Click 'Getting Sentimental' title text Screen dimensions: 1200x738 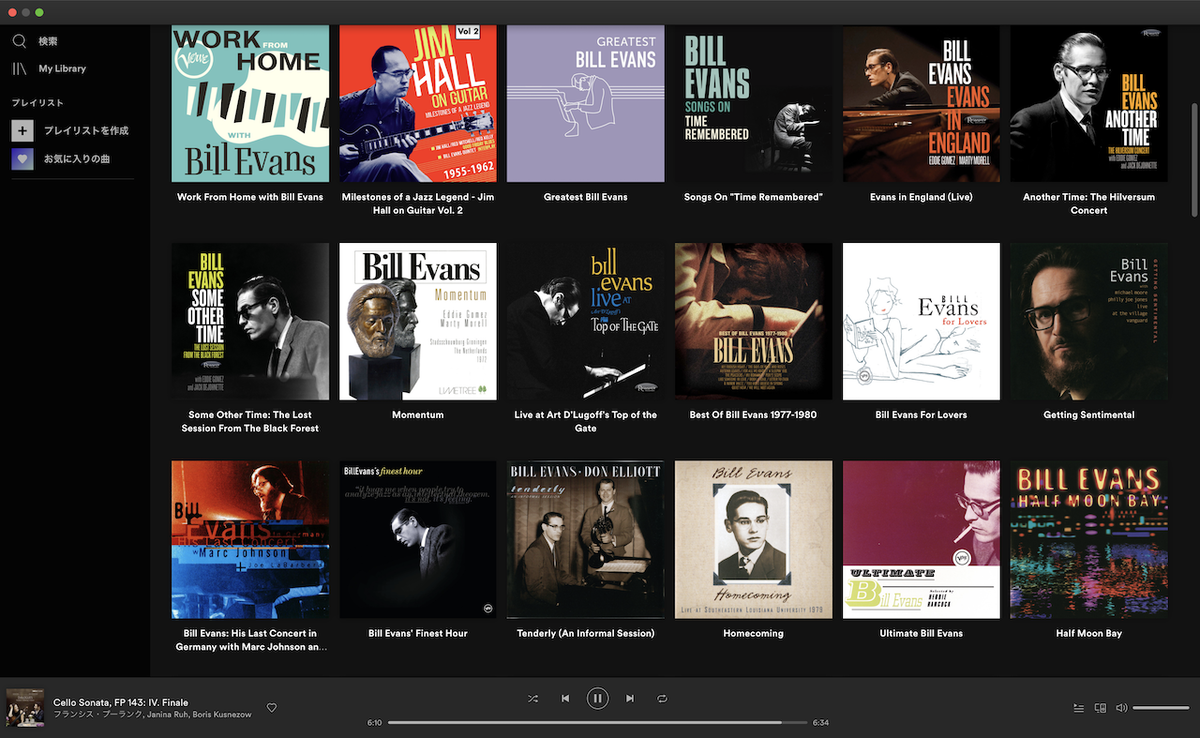tap(1089, 415)
